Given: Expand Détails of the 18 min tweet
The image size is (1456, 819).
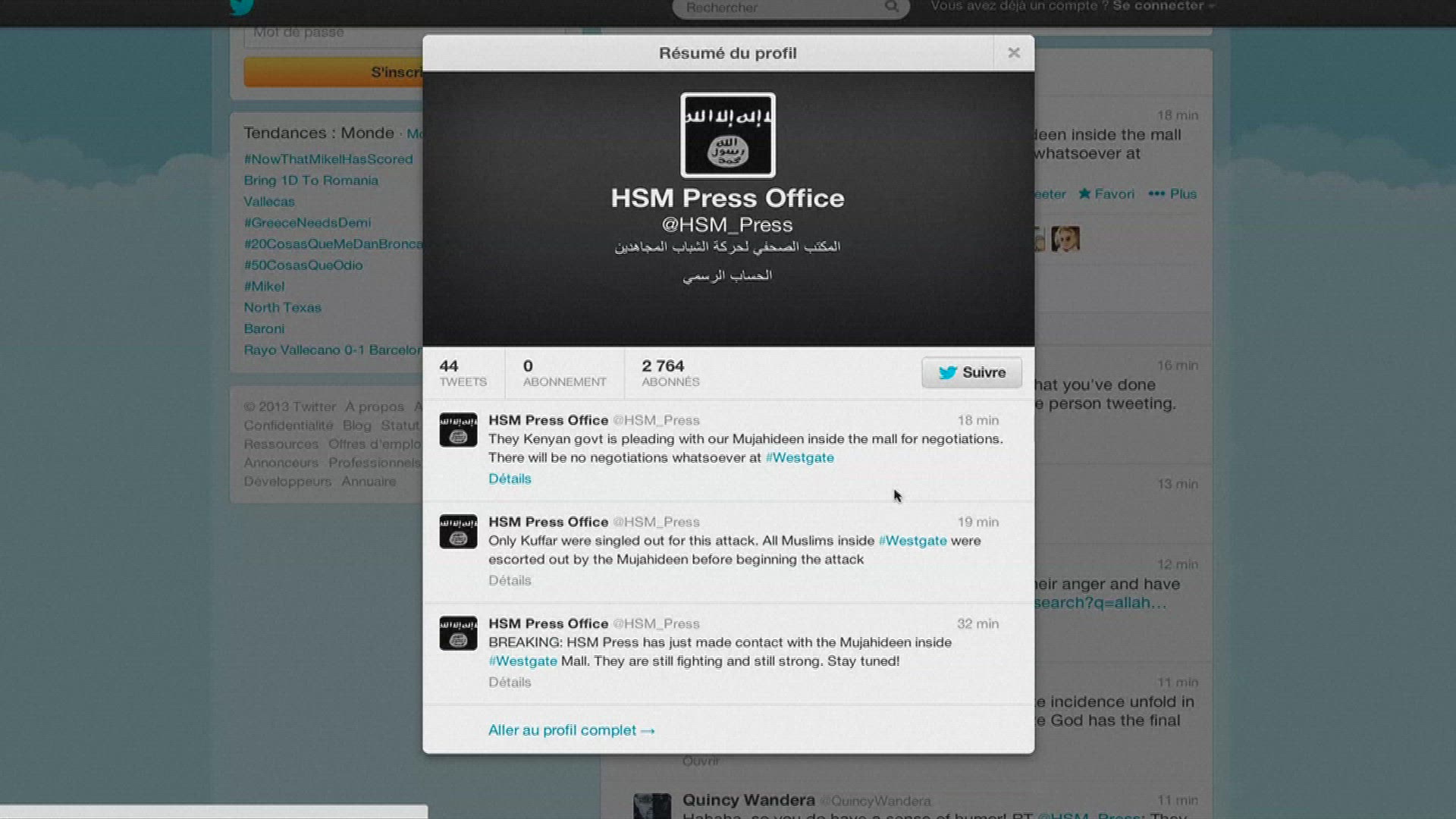Looking at the screenshot, I should tap(510, 479).
